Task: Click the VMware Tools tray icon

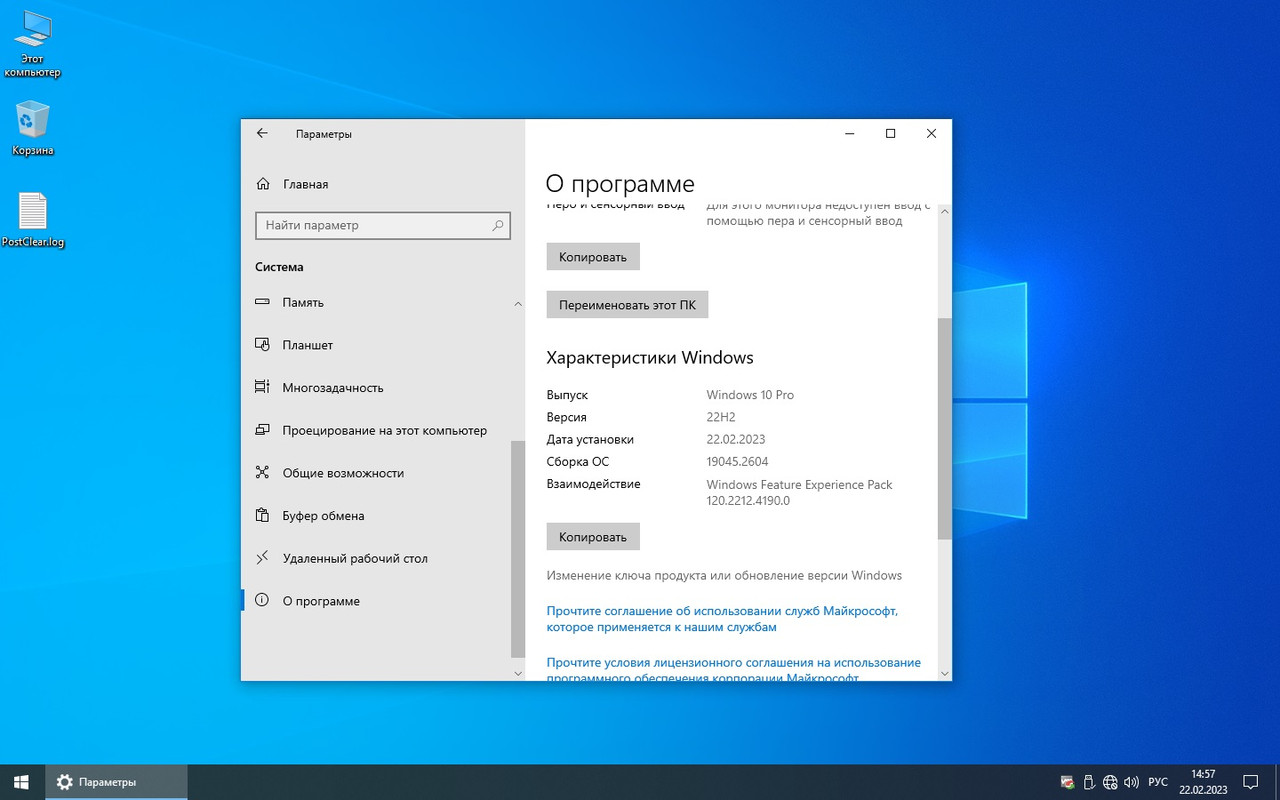Action: tap(1068, 782)
